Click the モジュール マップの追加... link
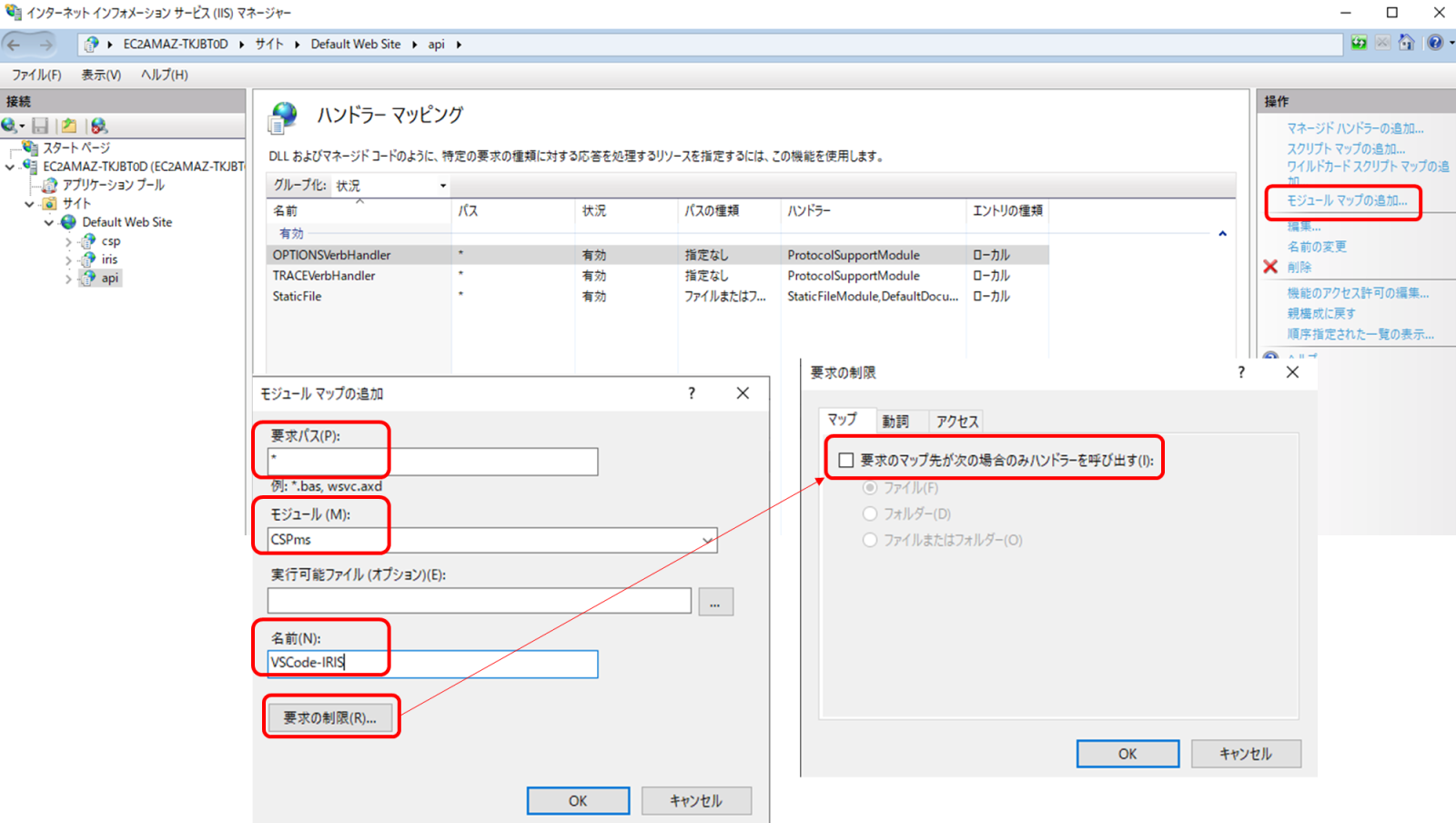This screenshot has width=1456, height=823. tap(1346, 200)
